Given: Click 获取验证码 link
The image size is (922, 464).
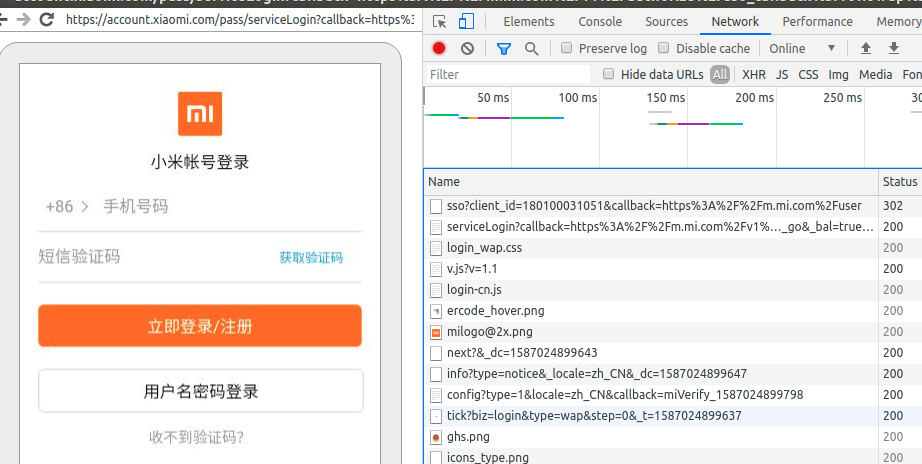Looking at the screenshot, I should [310, 258].
